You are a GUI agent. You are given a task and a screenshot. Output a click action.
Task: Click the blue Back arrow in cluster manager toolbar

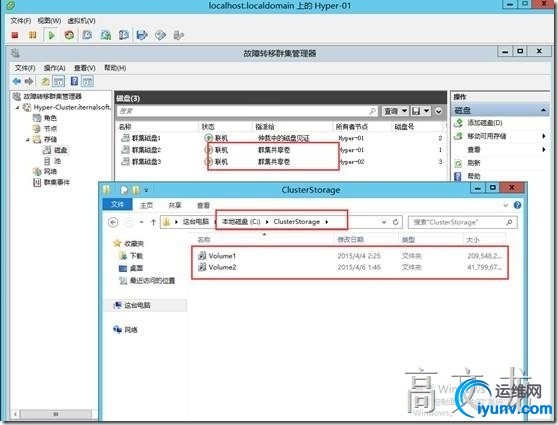(16, 81)
